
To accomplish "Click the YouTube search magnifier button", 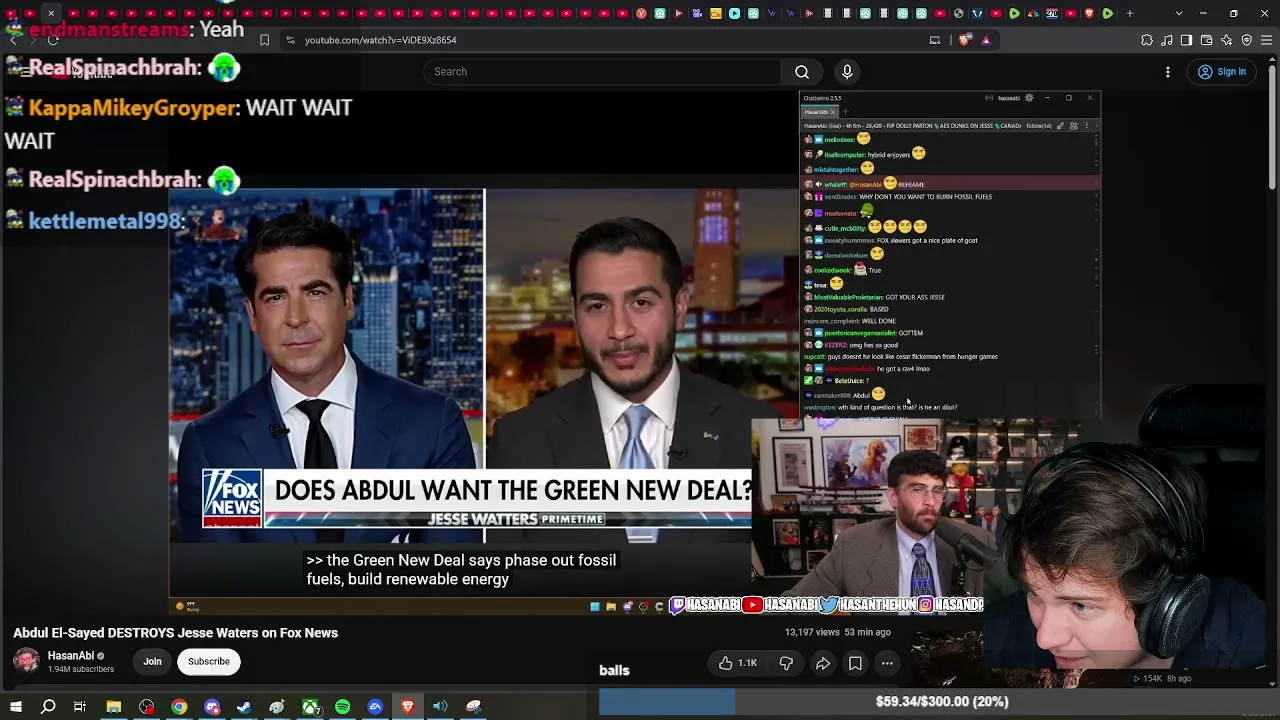I will tap(802, 72).
